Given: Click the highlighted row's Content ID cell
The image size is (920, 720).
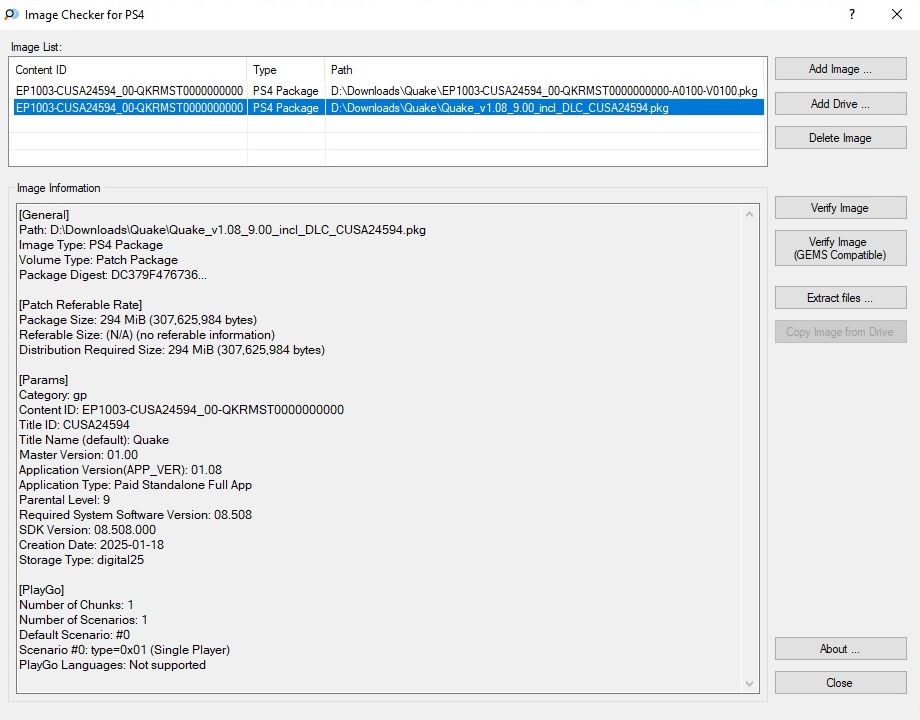Looking at the screenshot, I should coord(129,107).
